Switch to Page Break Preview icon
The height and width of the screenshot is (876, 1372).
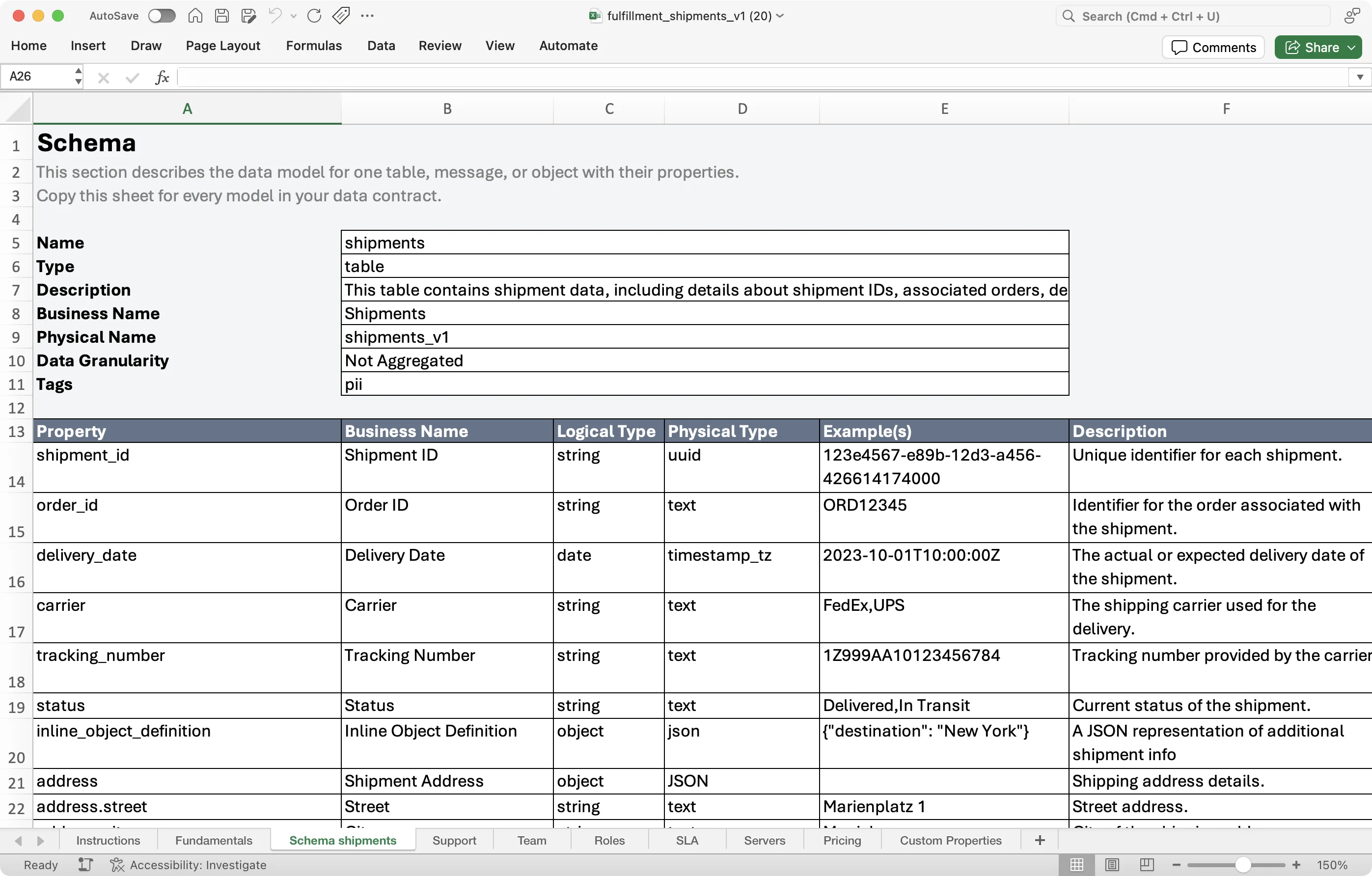click(x=1147, y=865)
